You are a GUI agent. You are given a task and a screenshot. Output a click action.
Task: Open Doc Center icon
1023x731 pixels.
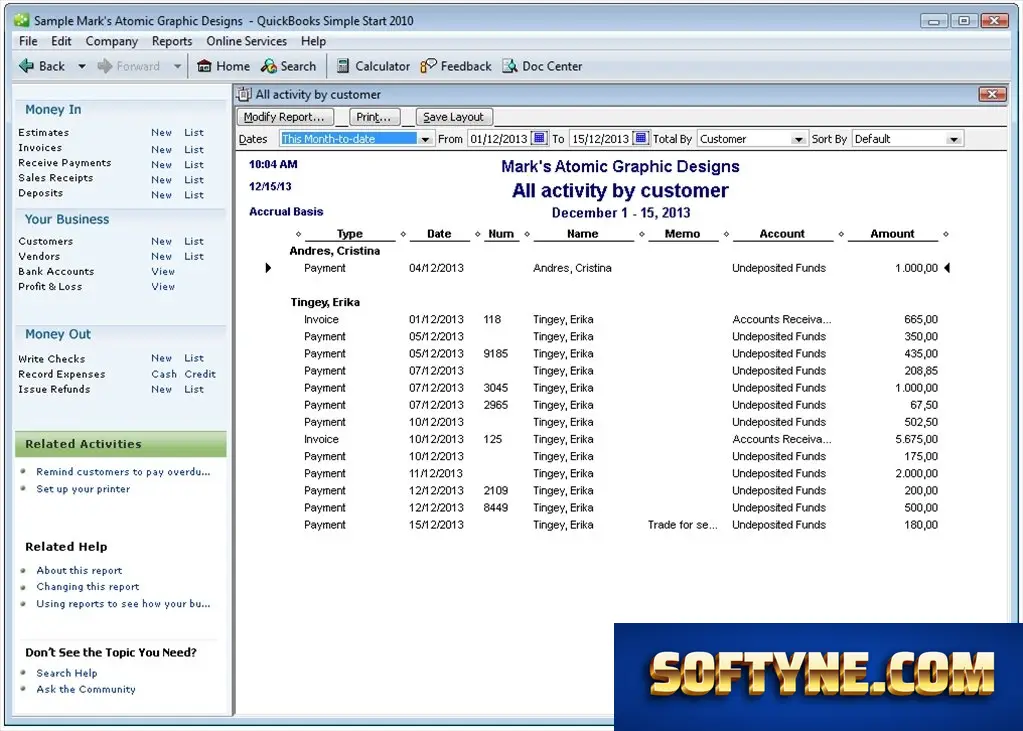(x=510, y=66)
